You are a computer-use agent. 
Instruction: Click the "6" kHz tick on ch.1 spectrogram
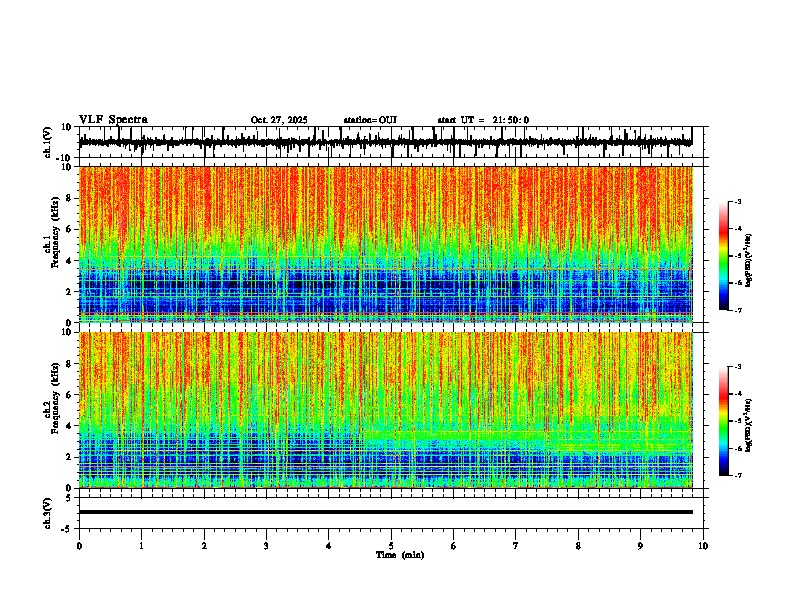click(70, 229)
